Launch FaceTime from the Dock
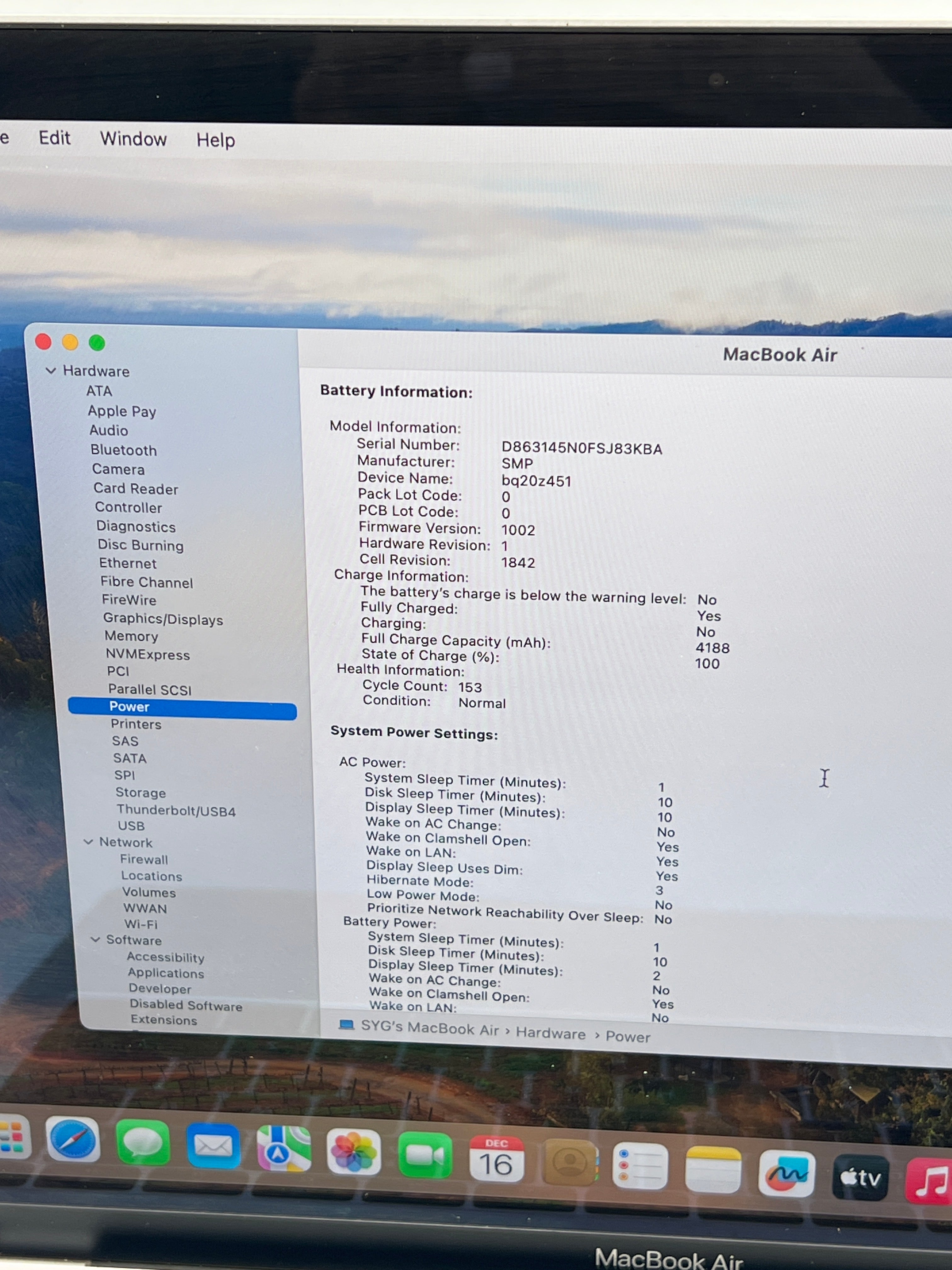The image size is (952, 1270). click(425, 1155)
